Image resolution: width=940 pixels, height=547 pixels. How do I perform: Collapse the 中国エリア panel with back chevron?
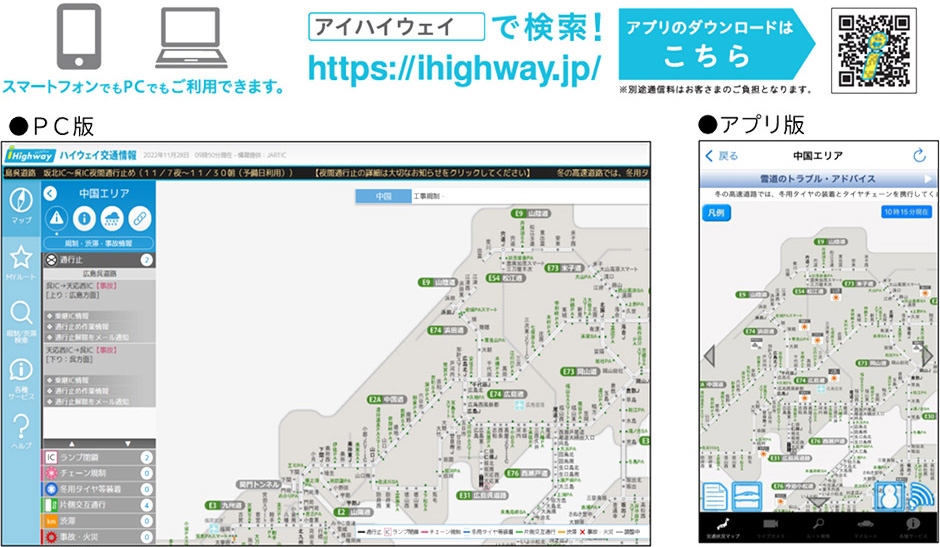pos(50,193)
